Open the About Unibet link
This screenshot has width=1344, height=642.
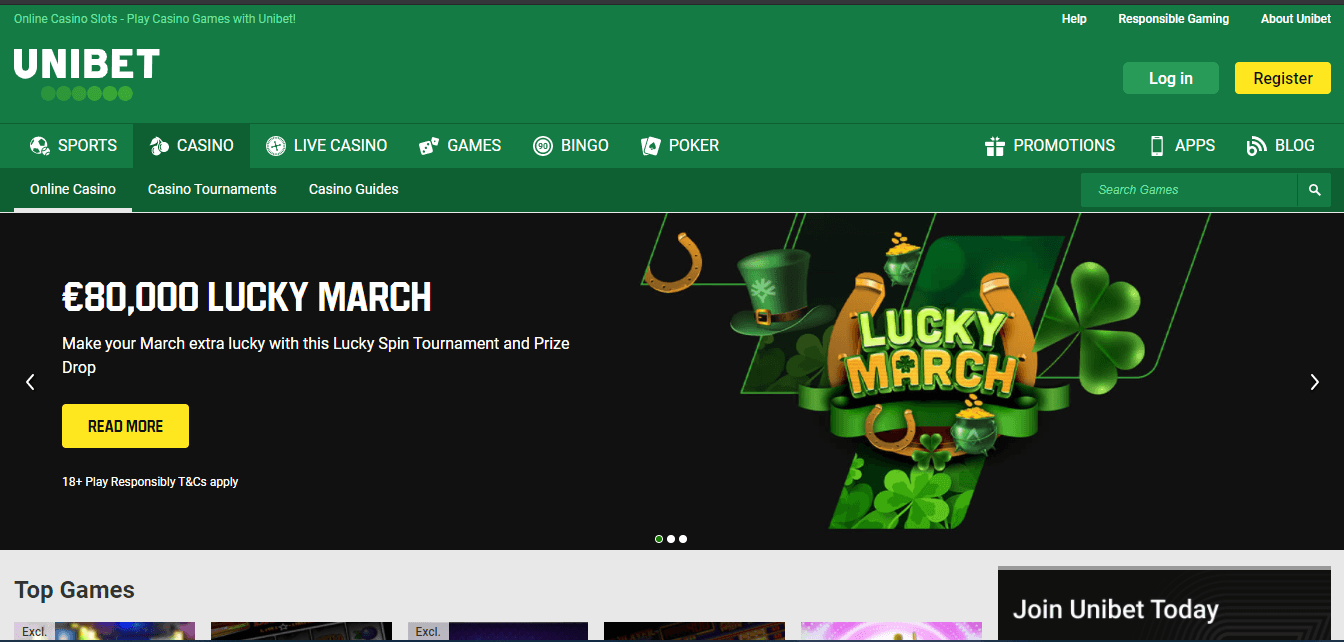click(1296, 19)
